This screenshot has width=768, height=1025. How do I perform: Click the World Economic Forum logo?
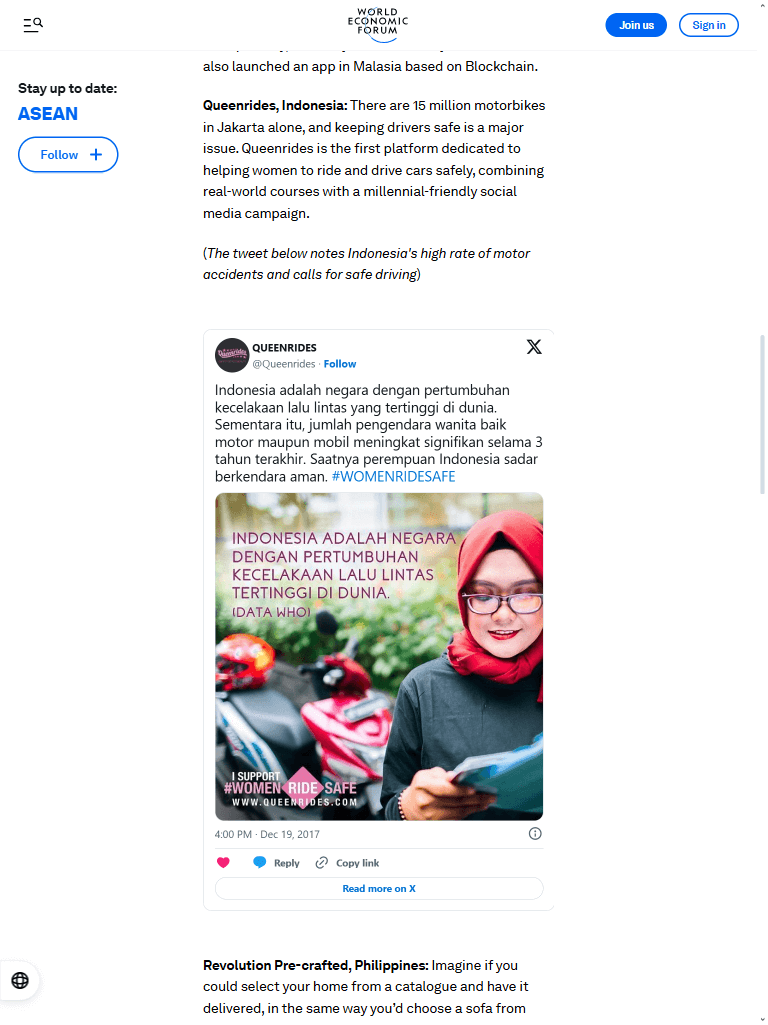tap(378, 24)
